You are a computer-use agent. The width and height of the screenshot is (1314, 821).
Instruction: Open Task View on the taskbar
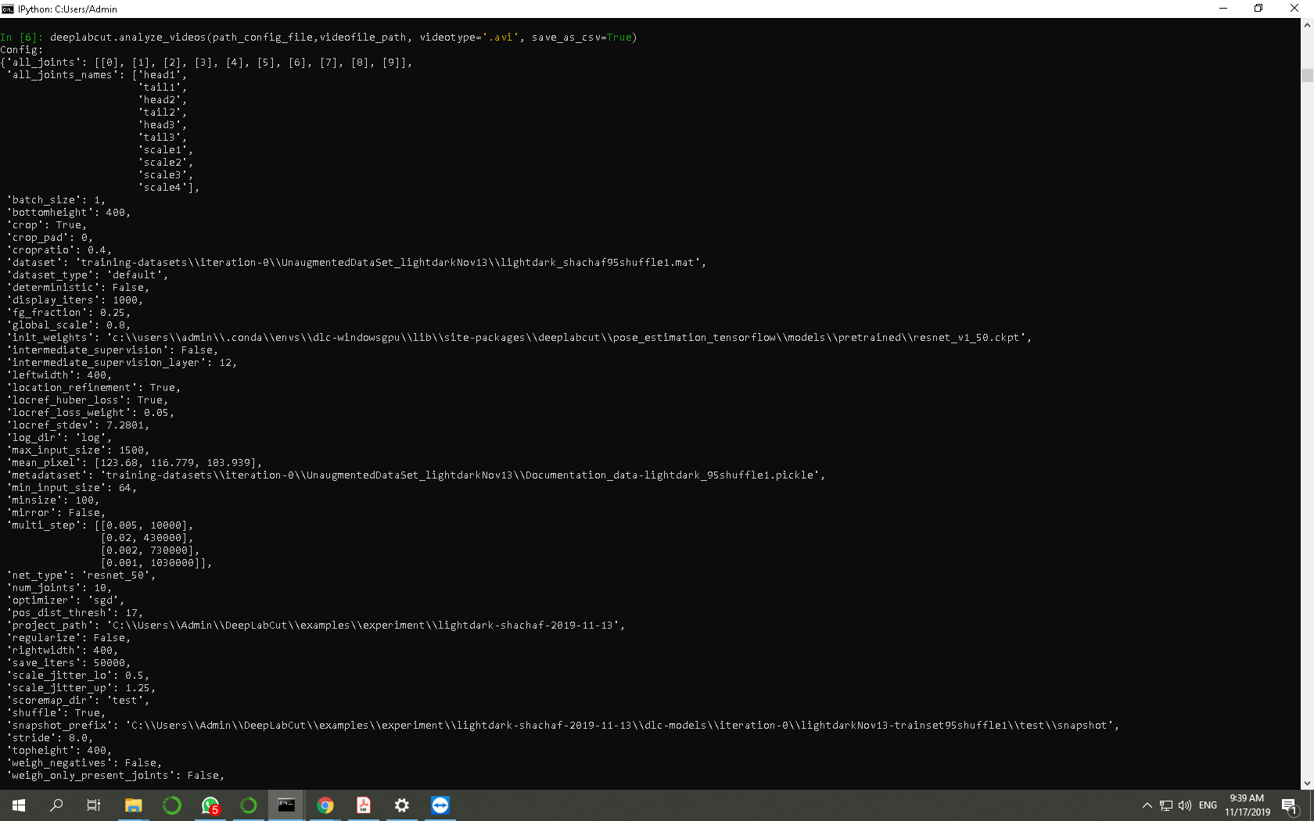(x=94, y=805)
